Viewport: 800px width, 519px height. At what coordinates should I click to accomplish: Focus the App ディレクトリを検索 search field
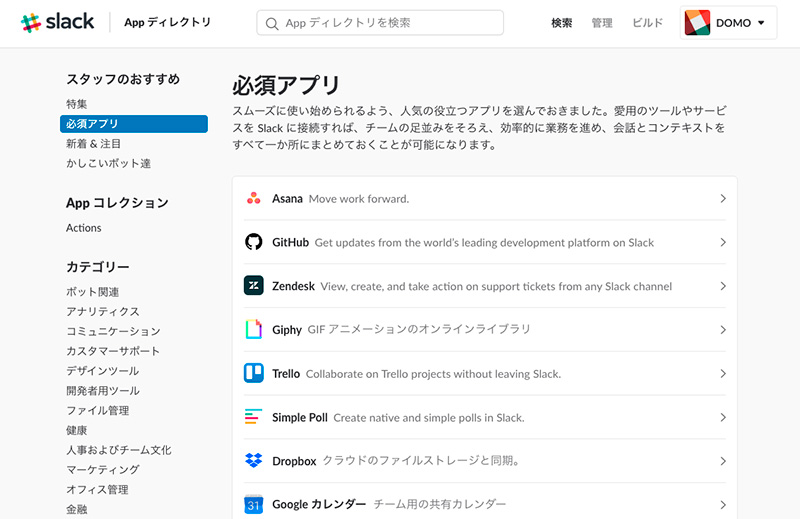[380, 23]
